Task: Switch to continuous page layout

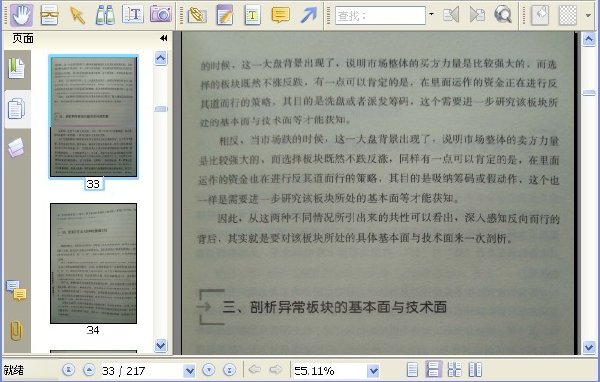Action: point(433,370)
